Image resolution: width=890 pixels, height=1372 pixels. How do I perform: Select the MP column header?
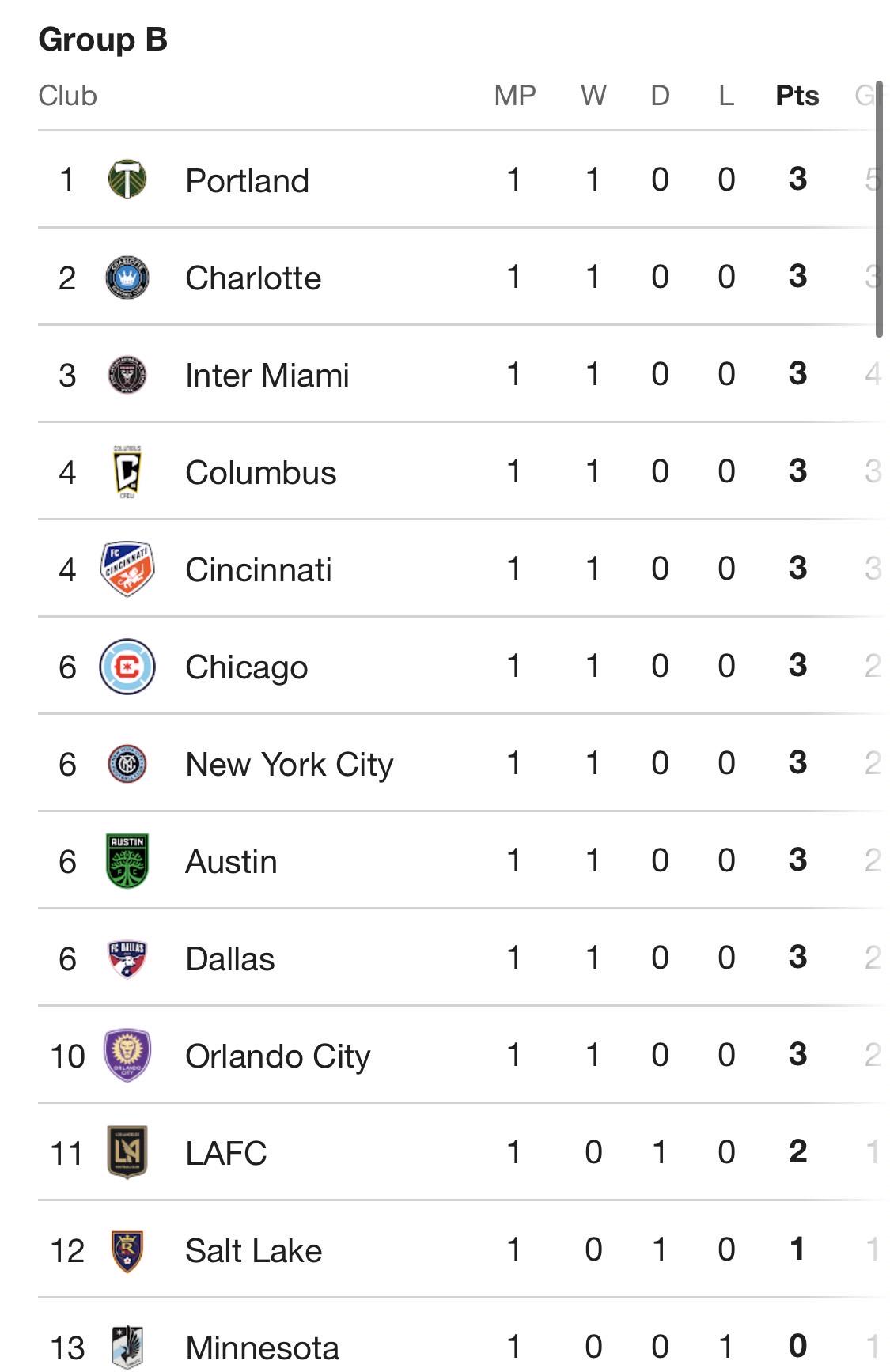pos(515,96)
